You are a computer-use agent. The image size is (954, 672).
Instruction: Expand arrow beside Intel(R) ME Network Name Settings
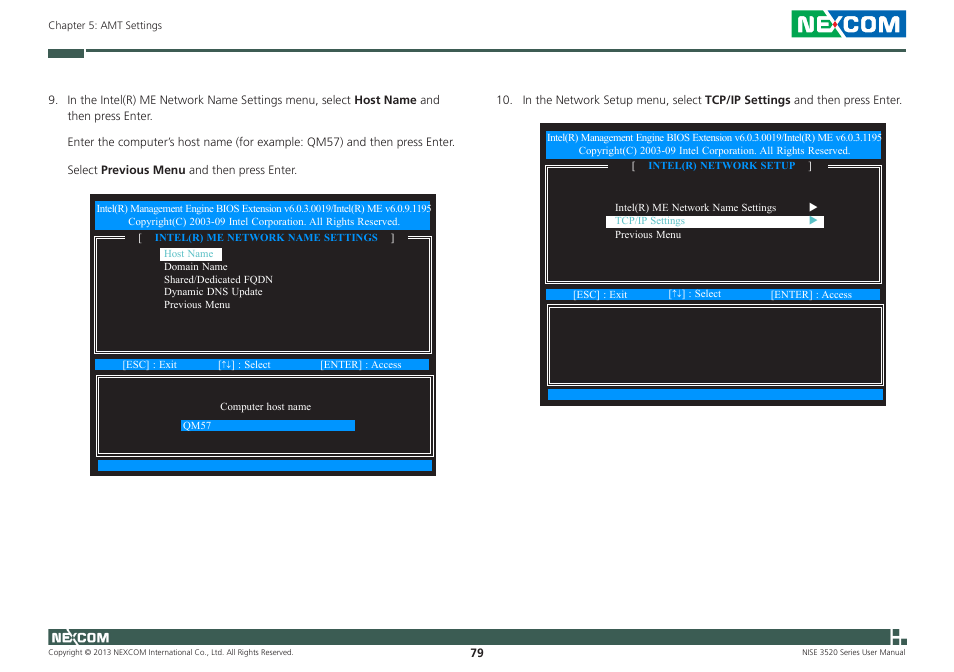813,207
